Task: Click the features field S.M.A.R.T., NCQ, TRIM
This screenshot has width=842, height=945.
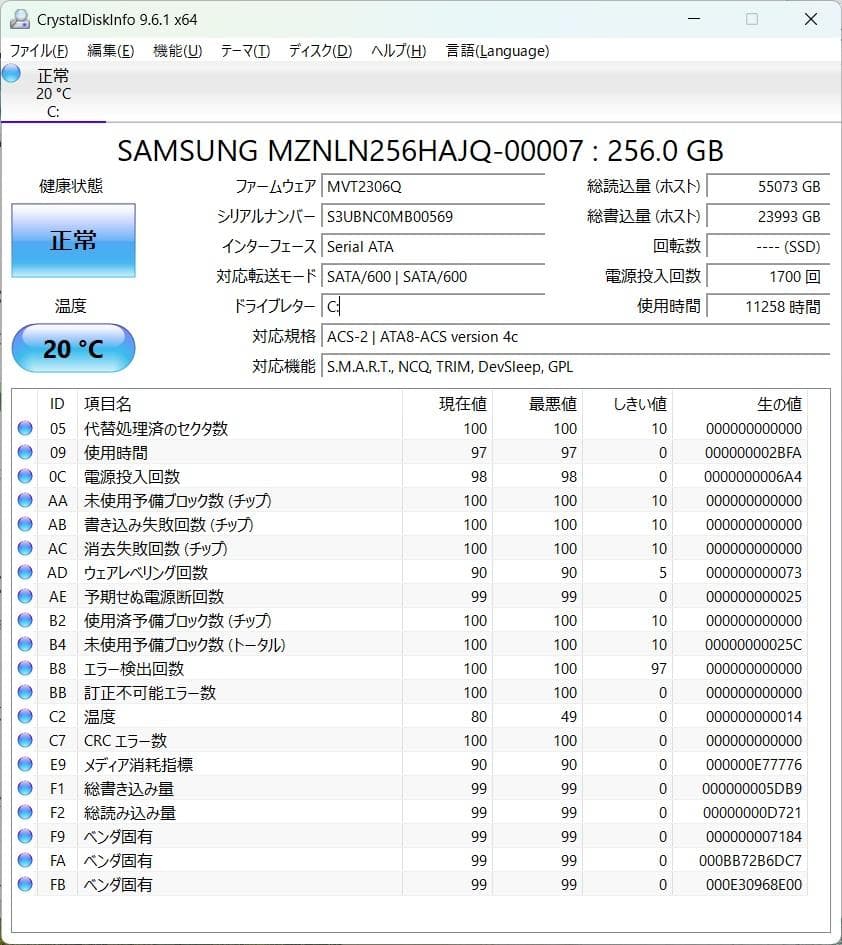Action: (576, 366)
